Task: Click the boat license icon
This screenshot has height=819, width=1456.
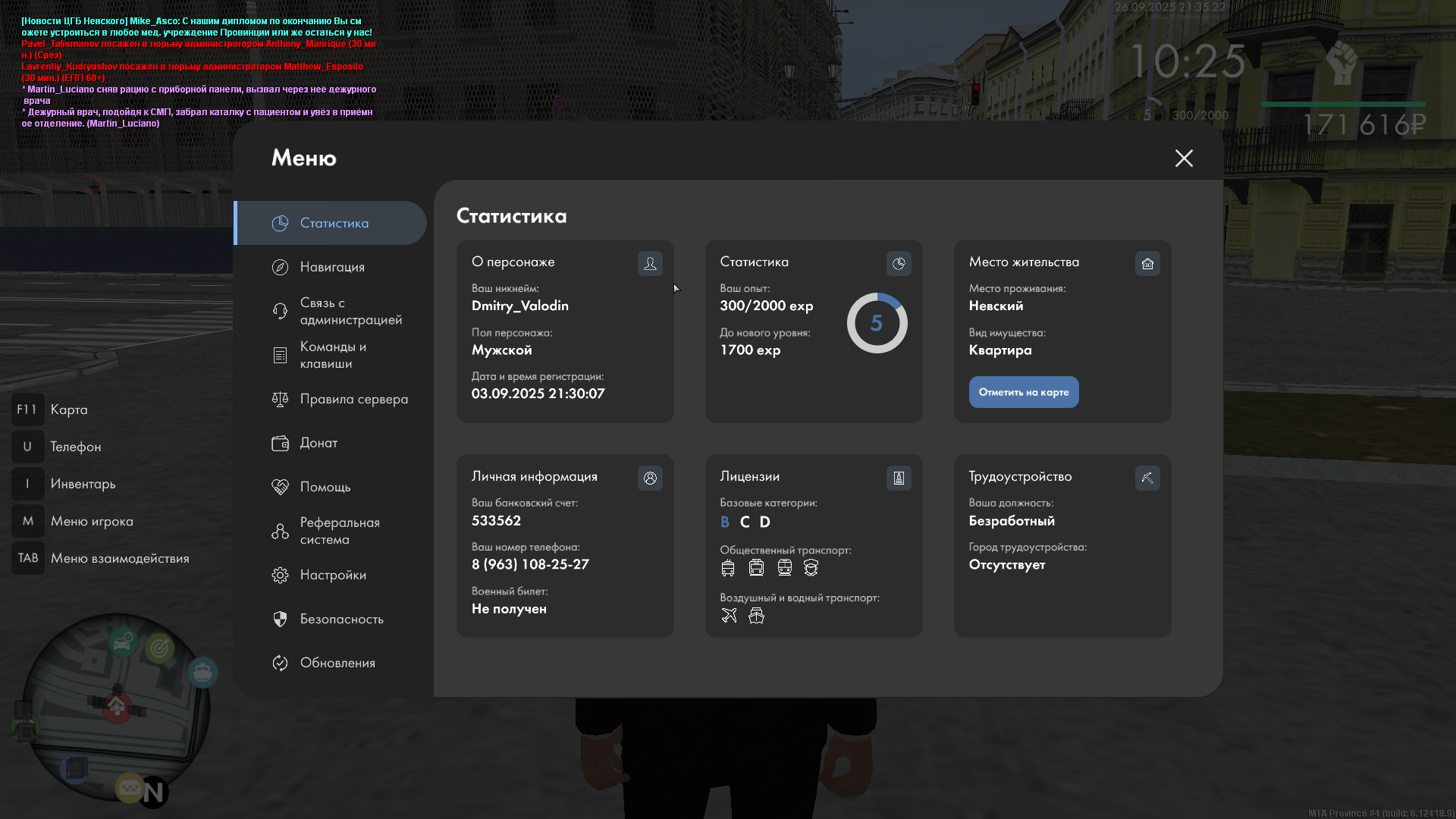Action: tap(756, 615)
